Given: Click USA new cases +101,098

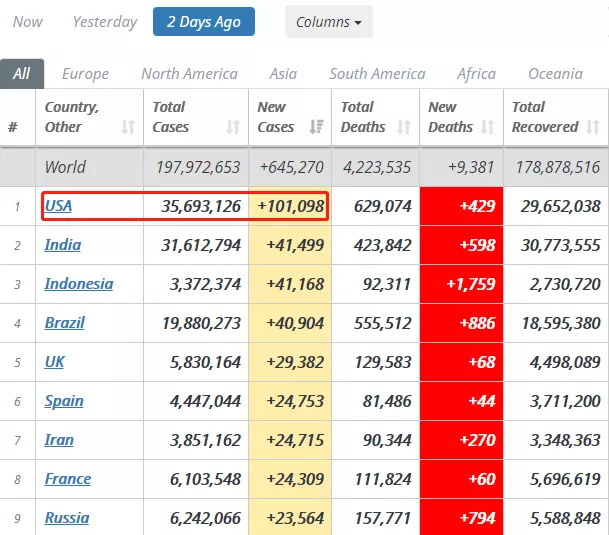Looking at the screenshot, I should coord(291,206).
